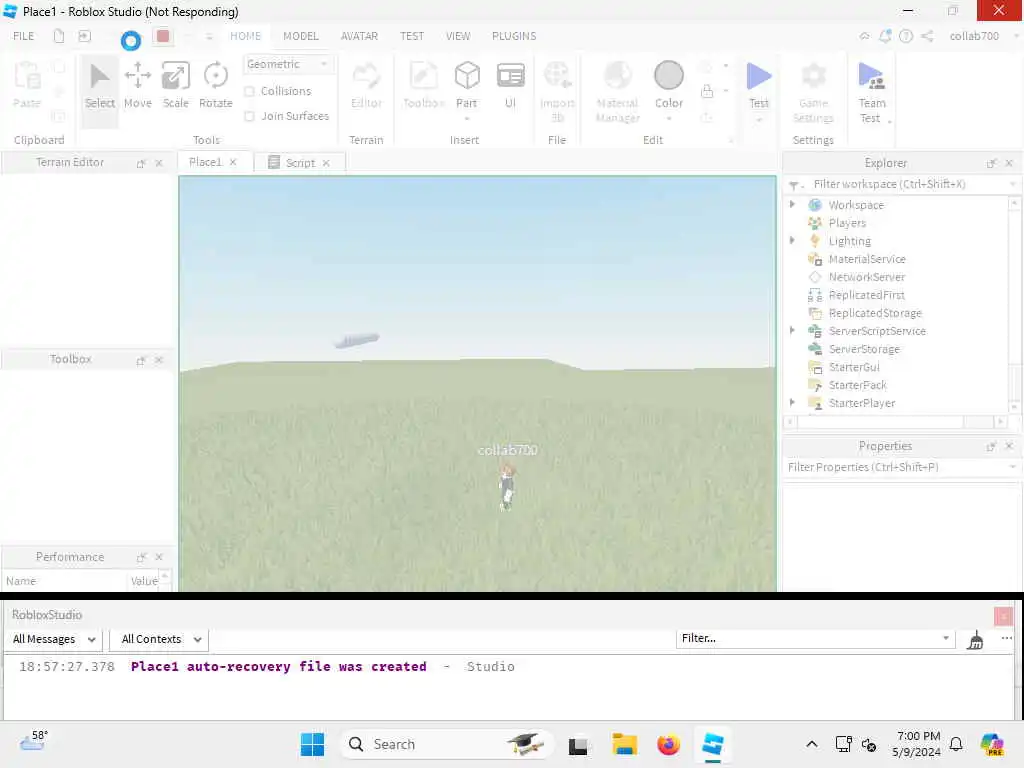The image size is (1024, 768).
Task: Show hidden system tray icons
Action: tap(811, 744)
